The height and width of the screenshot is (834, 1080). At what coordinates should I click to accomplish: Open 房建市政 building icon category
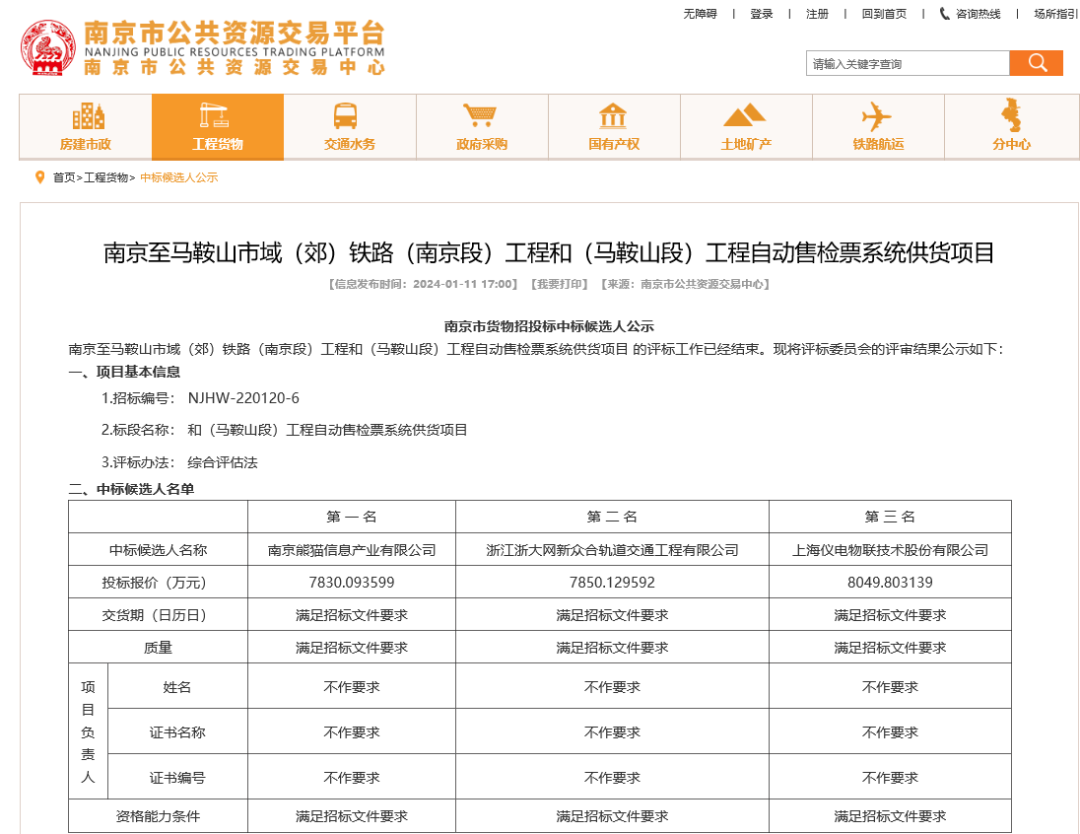tap(86, 116)
